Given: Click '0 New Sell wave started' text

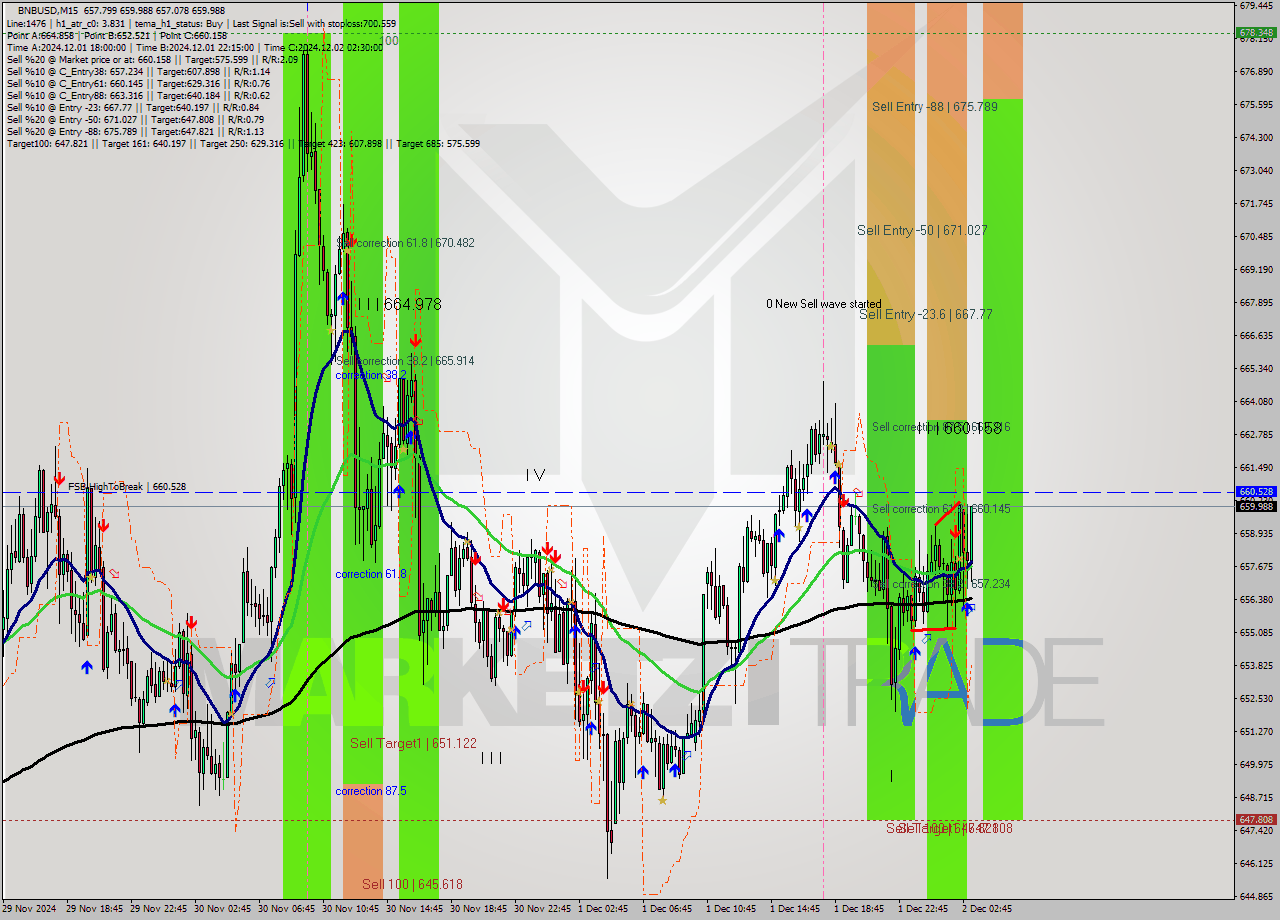Looking at the screenshot, I should pyautogui.click(x=824, y=304).
